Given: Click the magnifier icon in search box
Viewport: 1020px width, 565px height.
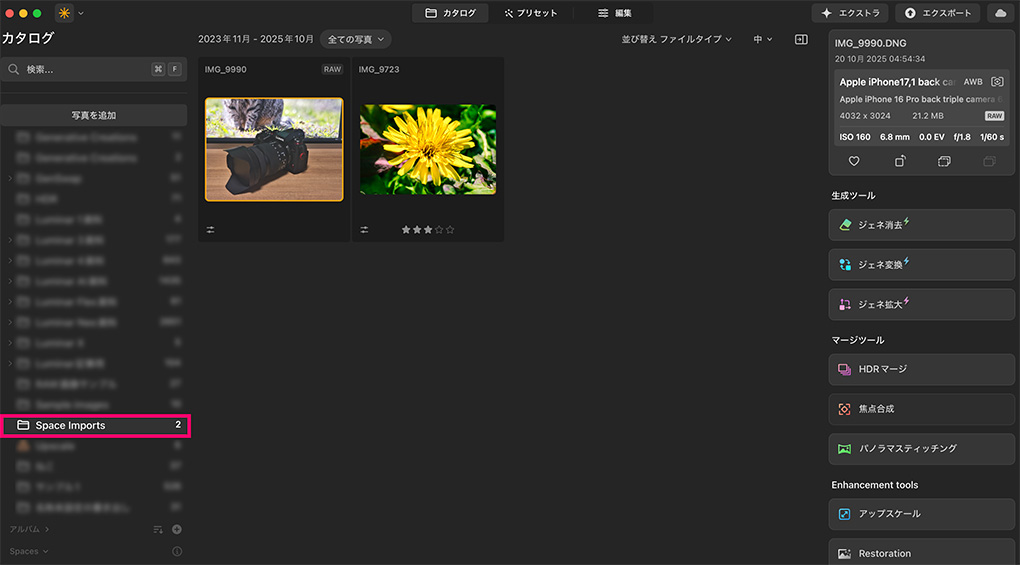Looking at the screenshot, I should [x=14, y=69].
